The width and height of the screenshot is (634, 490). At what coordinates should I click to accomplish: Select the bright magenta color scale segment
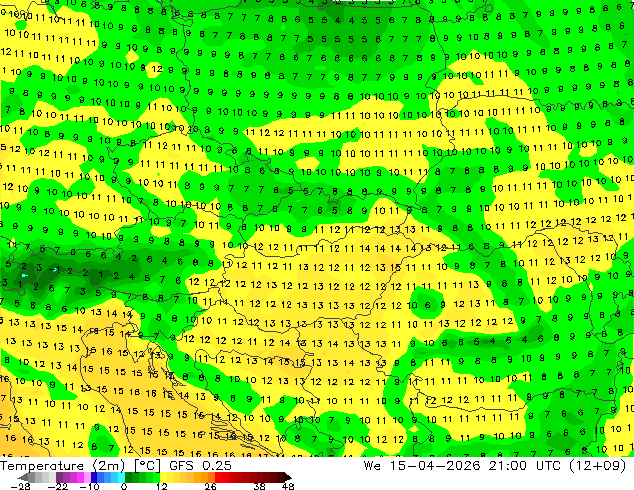(80, 477)
